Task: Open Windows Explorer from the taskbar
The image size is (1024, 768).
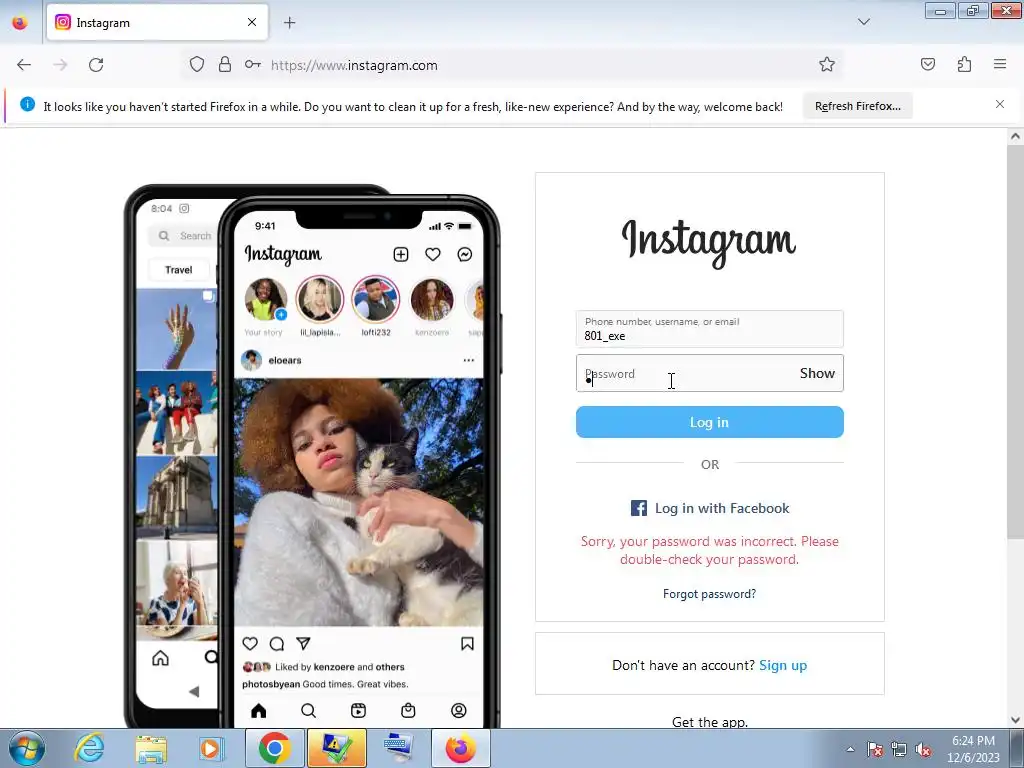Action: coord(151,748)
